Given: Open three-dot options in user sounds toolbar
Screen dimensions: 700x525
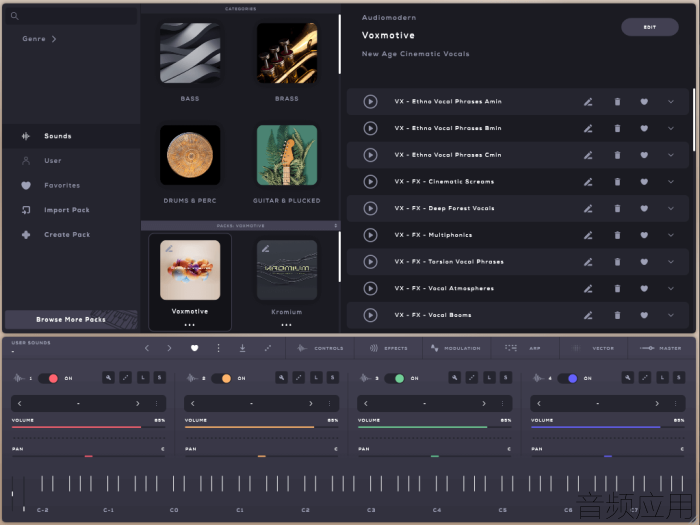Looking at the screenshot, I should 218,348.
